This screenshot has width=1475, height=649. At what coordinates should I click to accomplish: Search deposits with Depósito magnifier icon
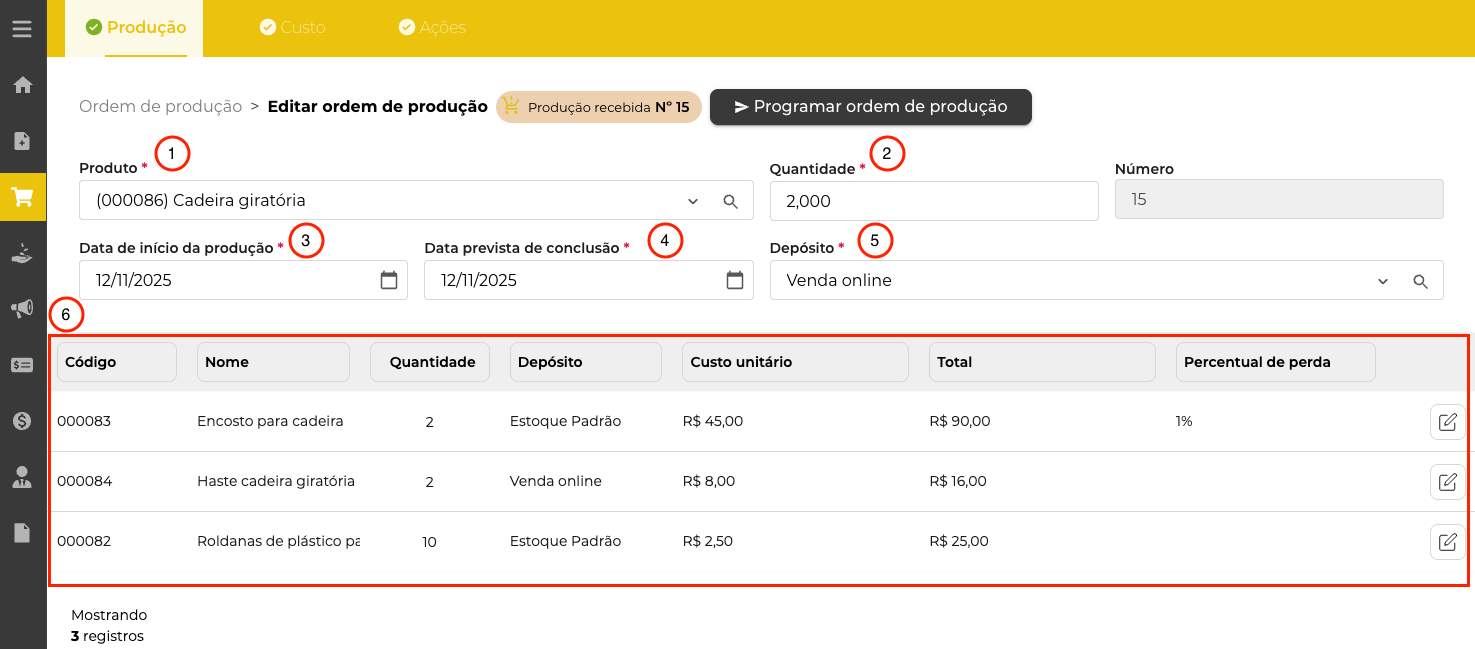pyautogui.click(x=1420, y=282)
